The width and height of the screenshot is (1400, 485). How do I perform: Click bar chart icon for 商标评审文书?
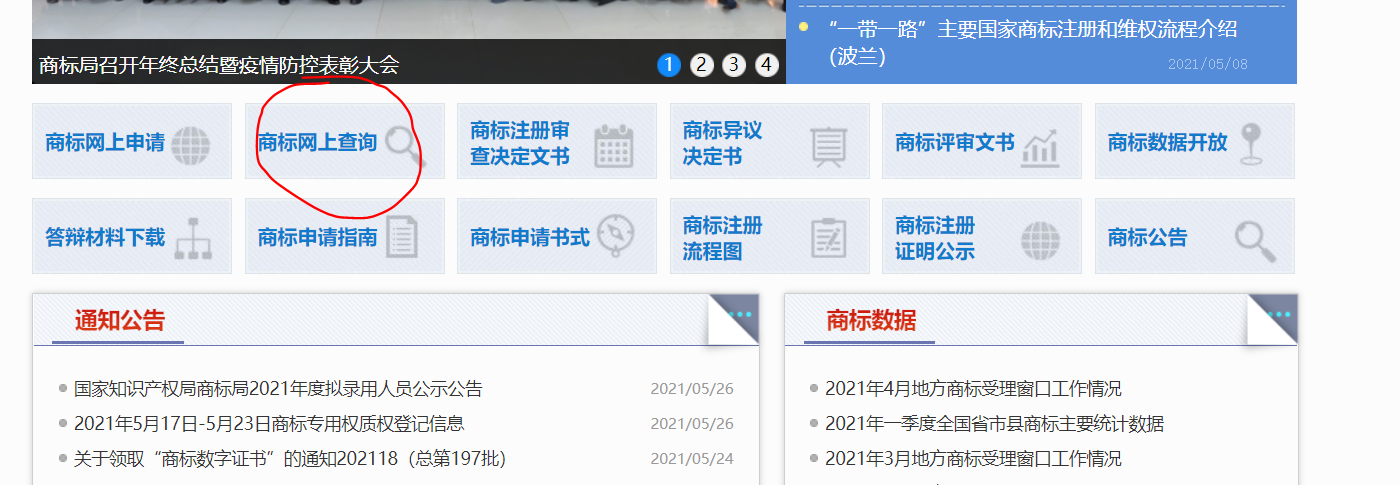[1040, 146]
